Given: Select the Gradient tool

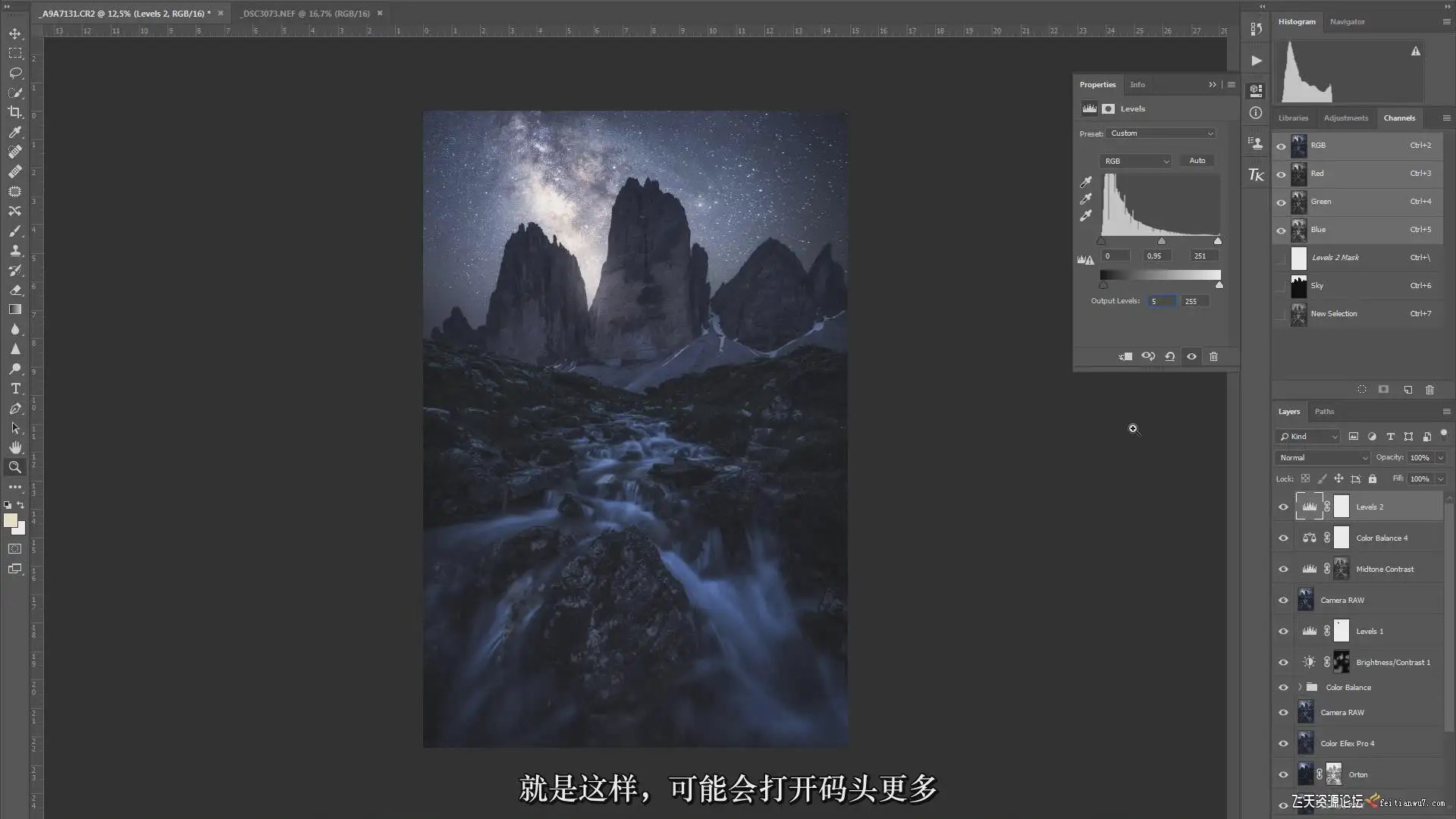Looking at the screenshot, I should (15, 309).
